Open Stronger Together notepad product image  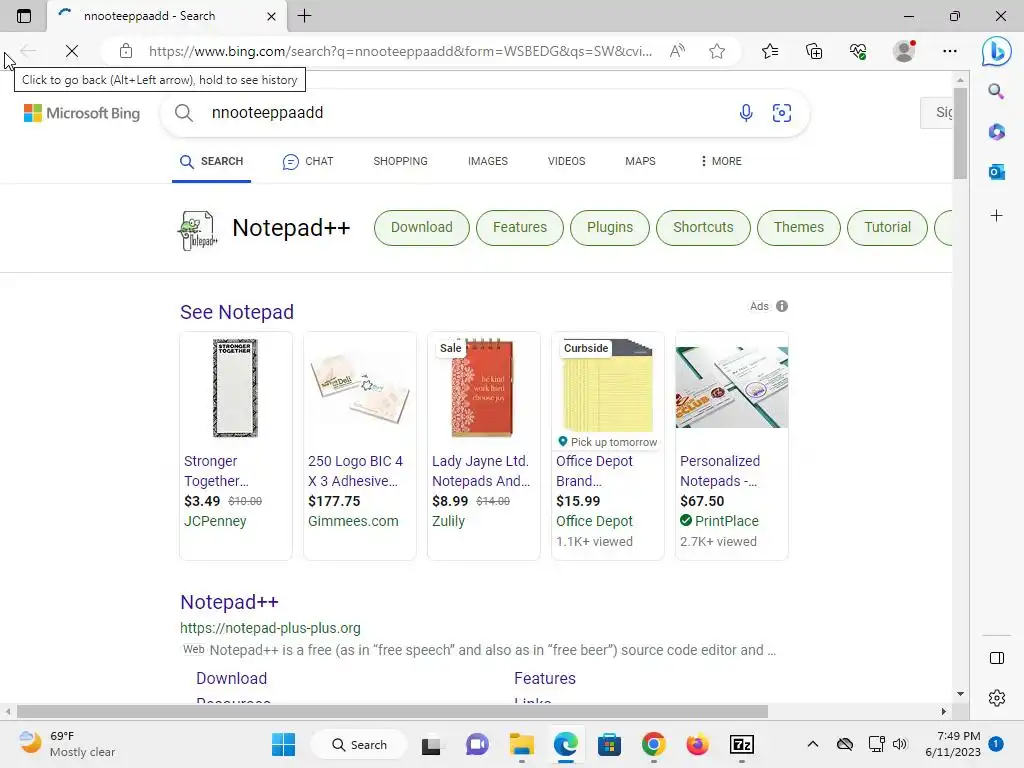(236, 388)
